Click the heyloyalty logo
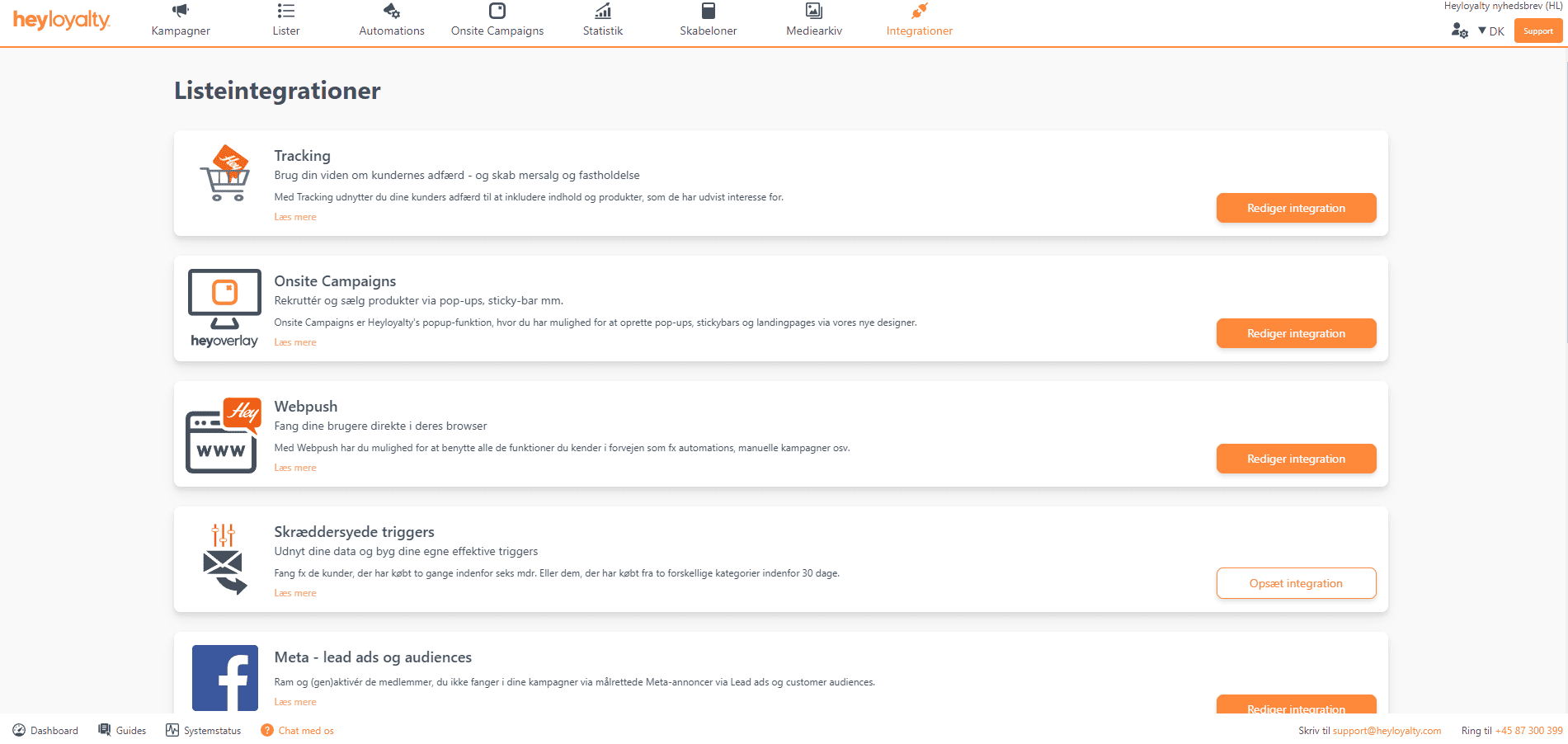The height and width of the screenshot is (744, 1568). [62, 20]
